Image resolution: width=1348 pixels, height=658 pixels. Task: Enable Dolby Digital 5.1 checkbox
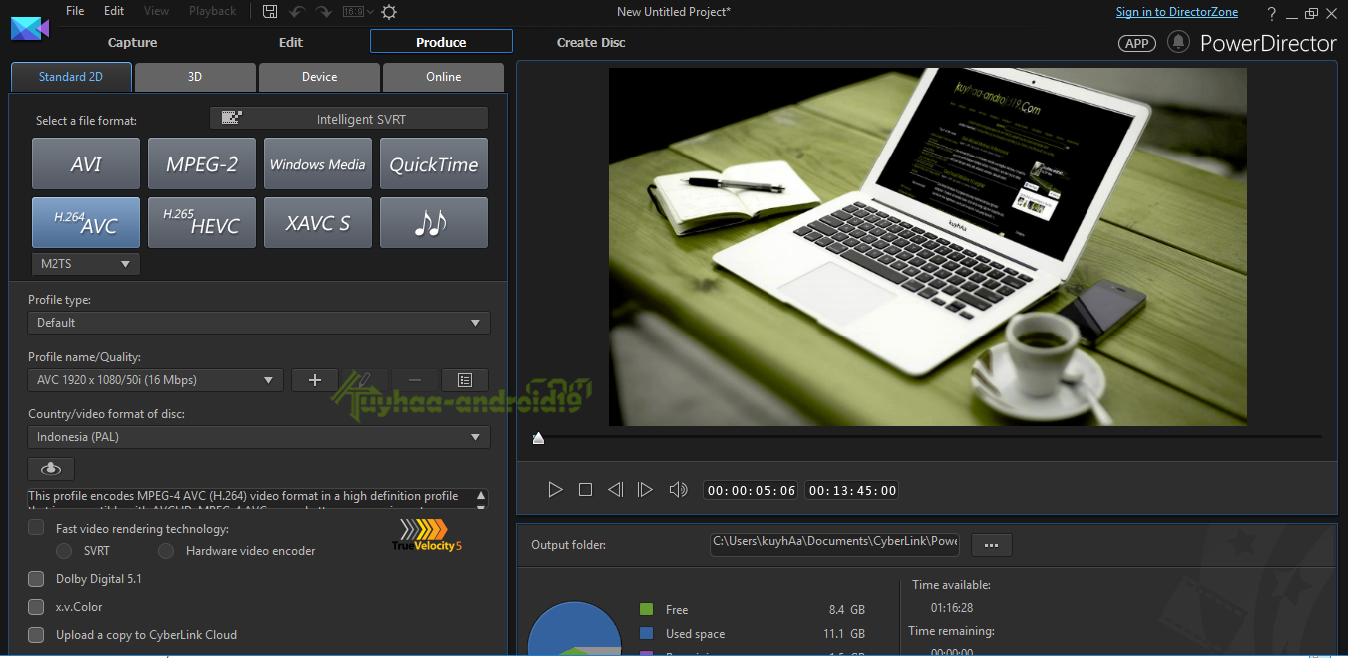(36, 579)
